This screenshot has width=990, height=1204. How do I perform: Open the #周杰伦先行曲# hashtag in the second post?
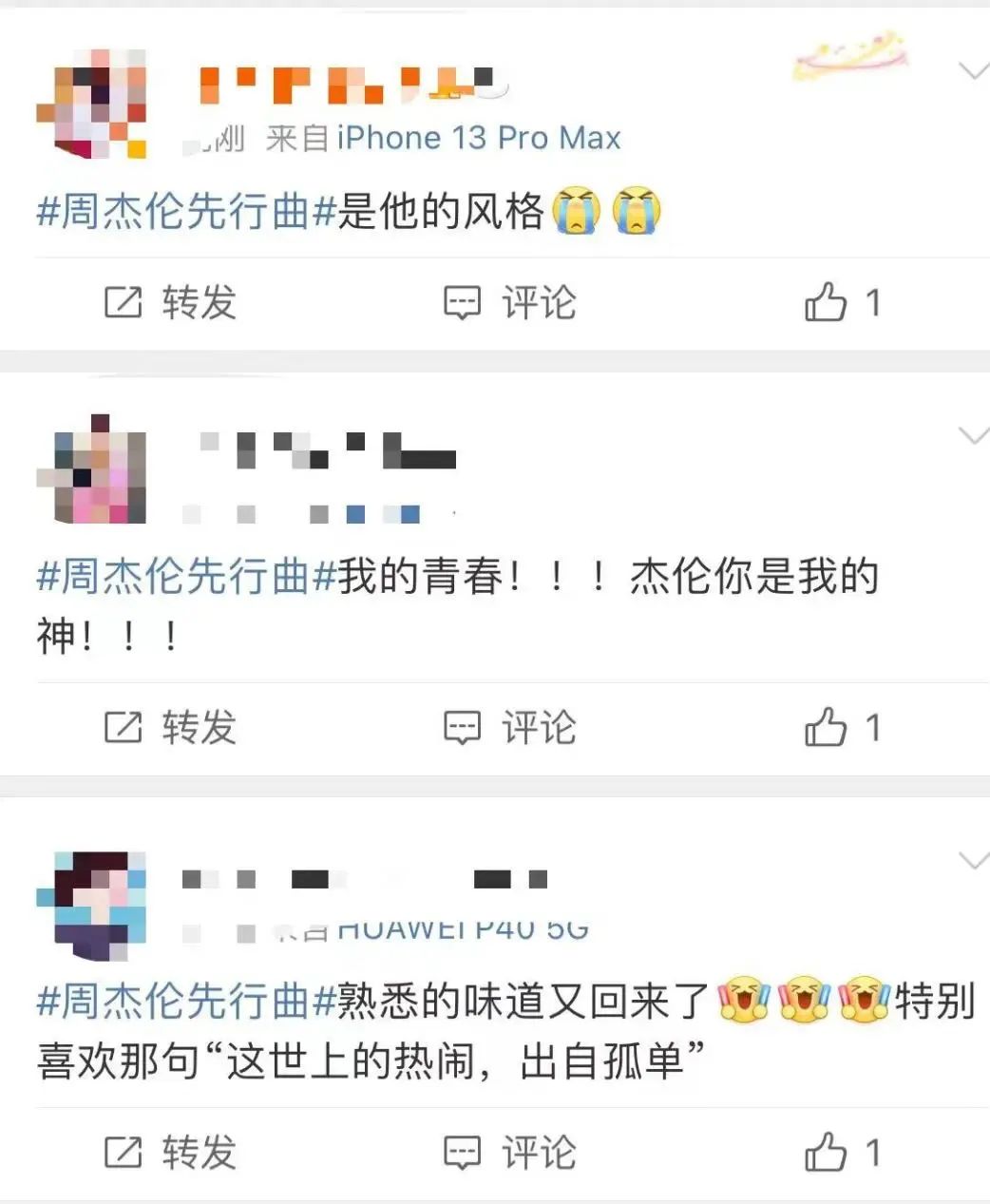click(187, 576)
